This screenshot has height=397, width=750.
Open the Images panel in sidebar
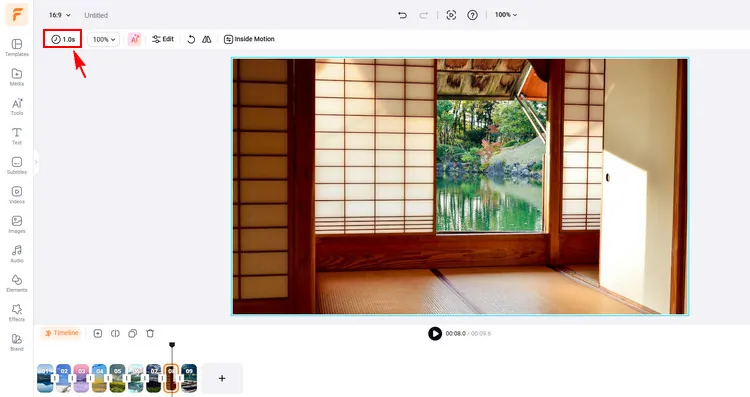tap(17, 224)
